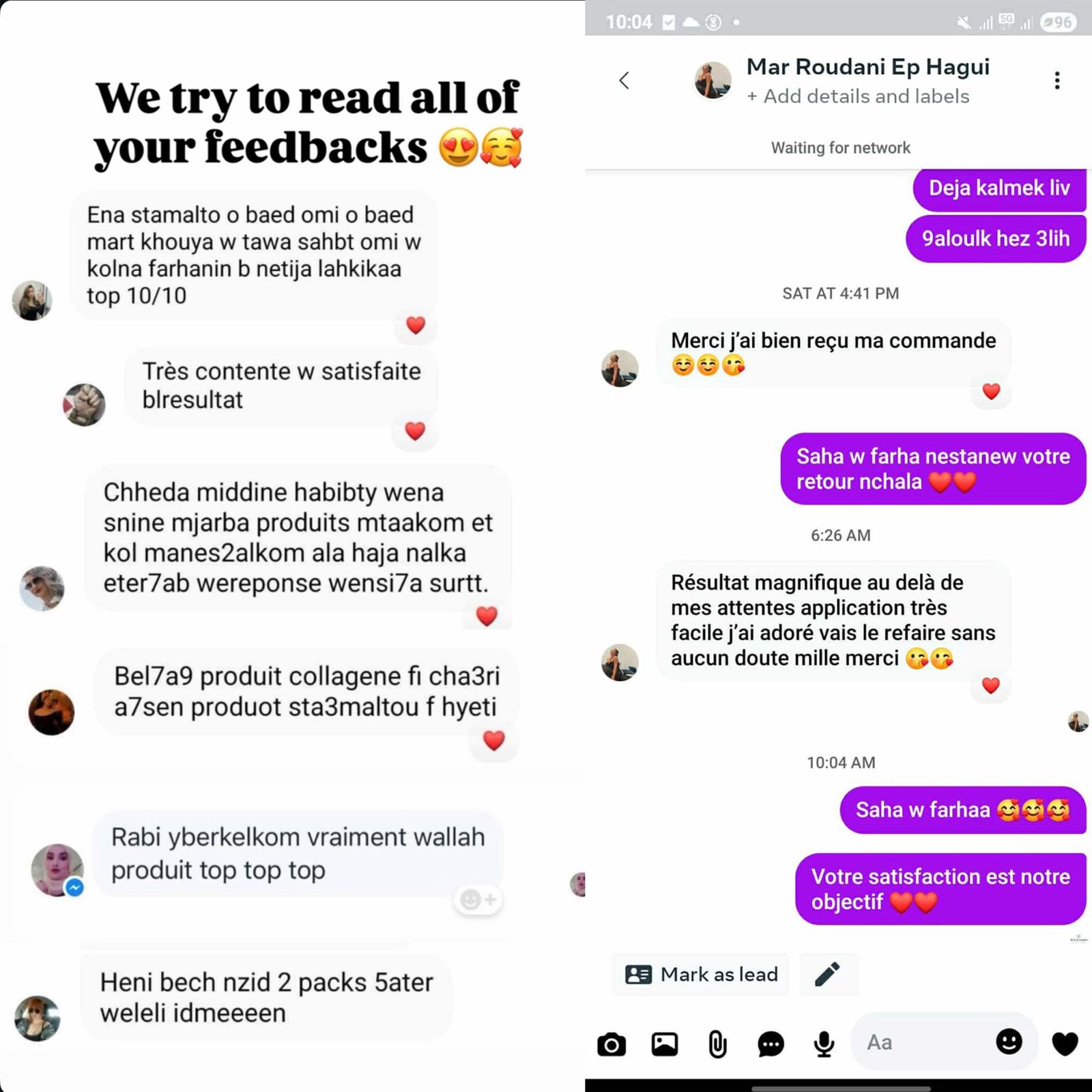Tap Add details and labels link

[x=858, y=96]
